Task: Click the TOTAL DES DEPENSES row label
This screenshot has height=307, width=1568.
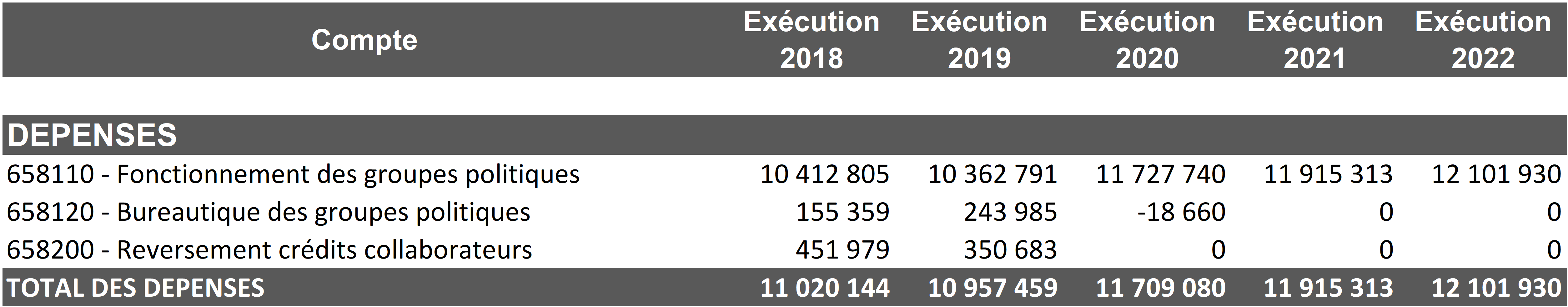Action: click(x=136, y=288)
